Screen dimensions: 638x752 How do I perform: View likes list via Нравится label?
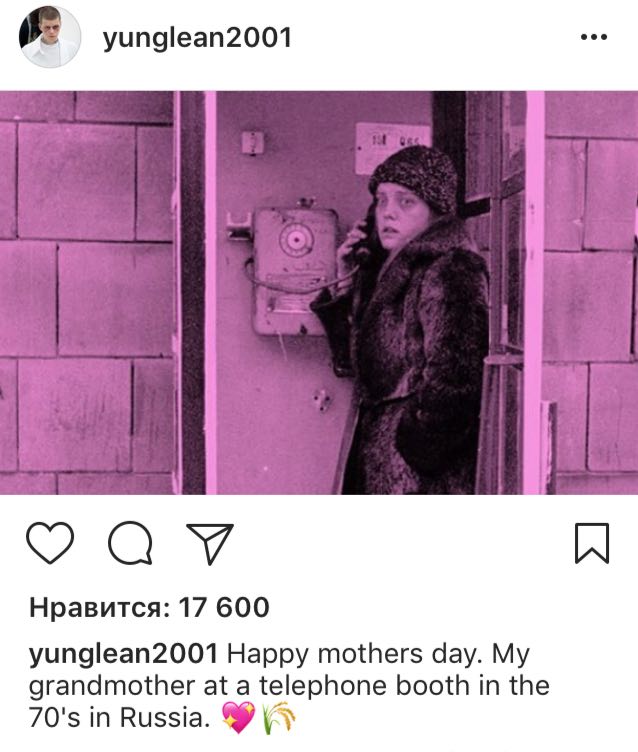pos(99,608)
